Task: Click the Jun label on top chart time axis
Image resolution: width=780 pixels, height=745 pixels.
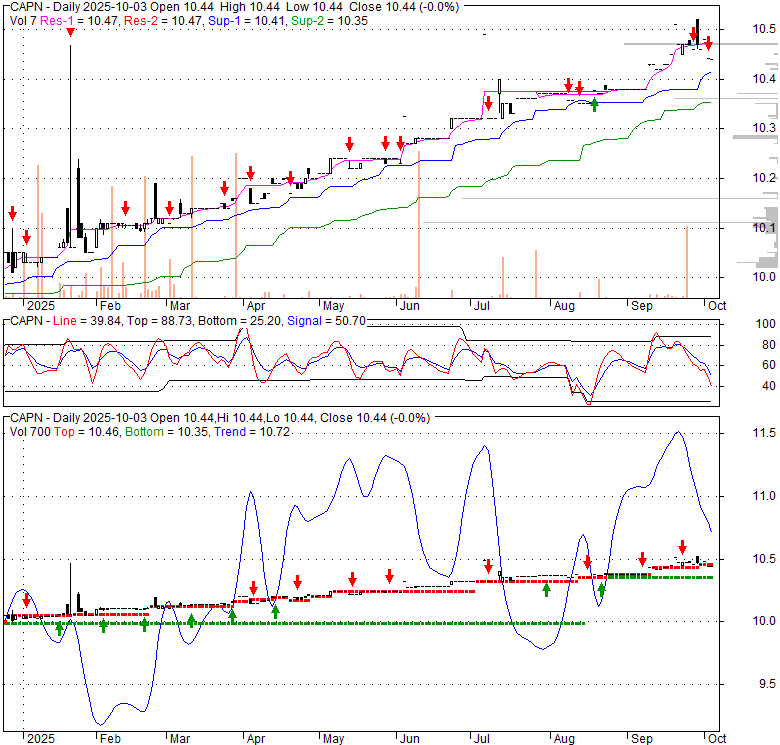Action: click(x=408, y=305)
